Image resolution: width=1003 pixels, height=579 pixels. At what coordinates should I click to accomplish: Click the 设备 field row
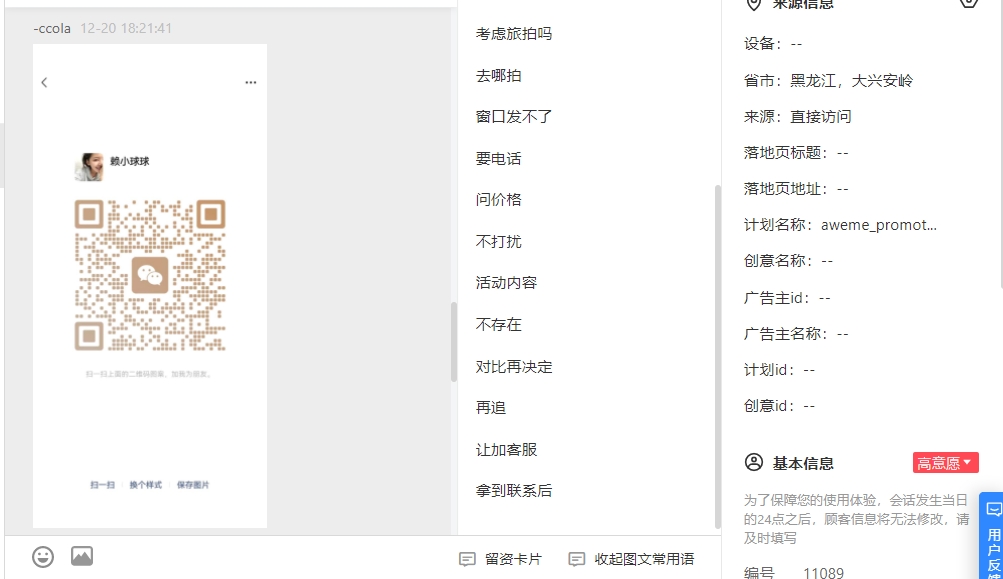[x=773, y=44]
